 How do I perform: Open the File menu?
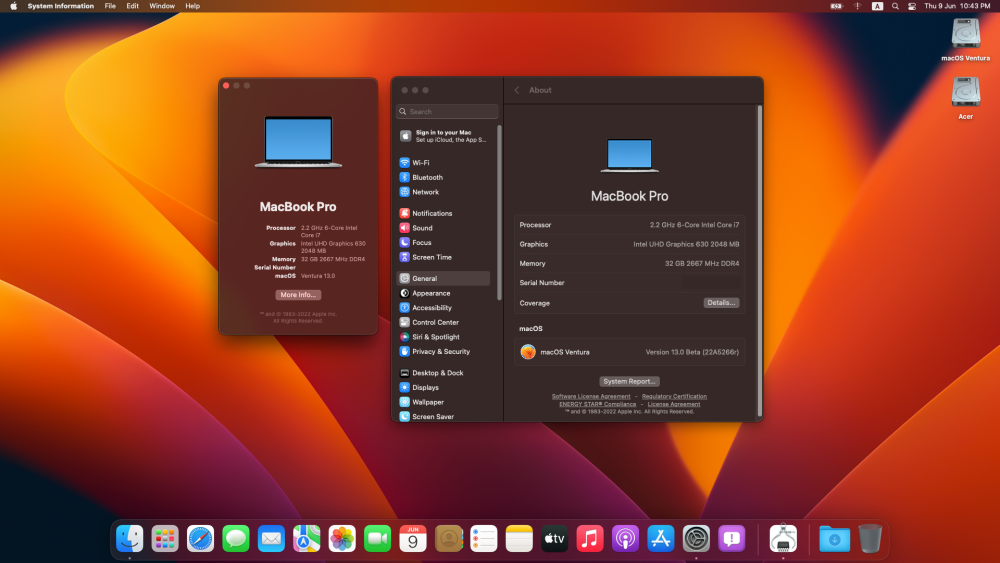tap(110, 6)
